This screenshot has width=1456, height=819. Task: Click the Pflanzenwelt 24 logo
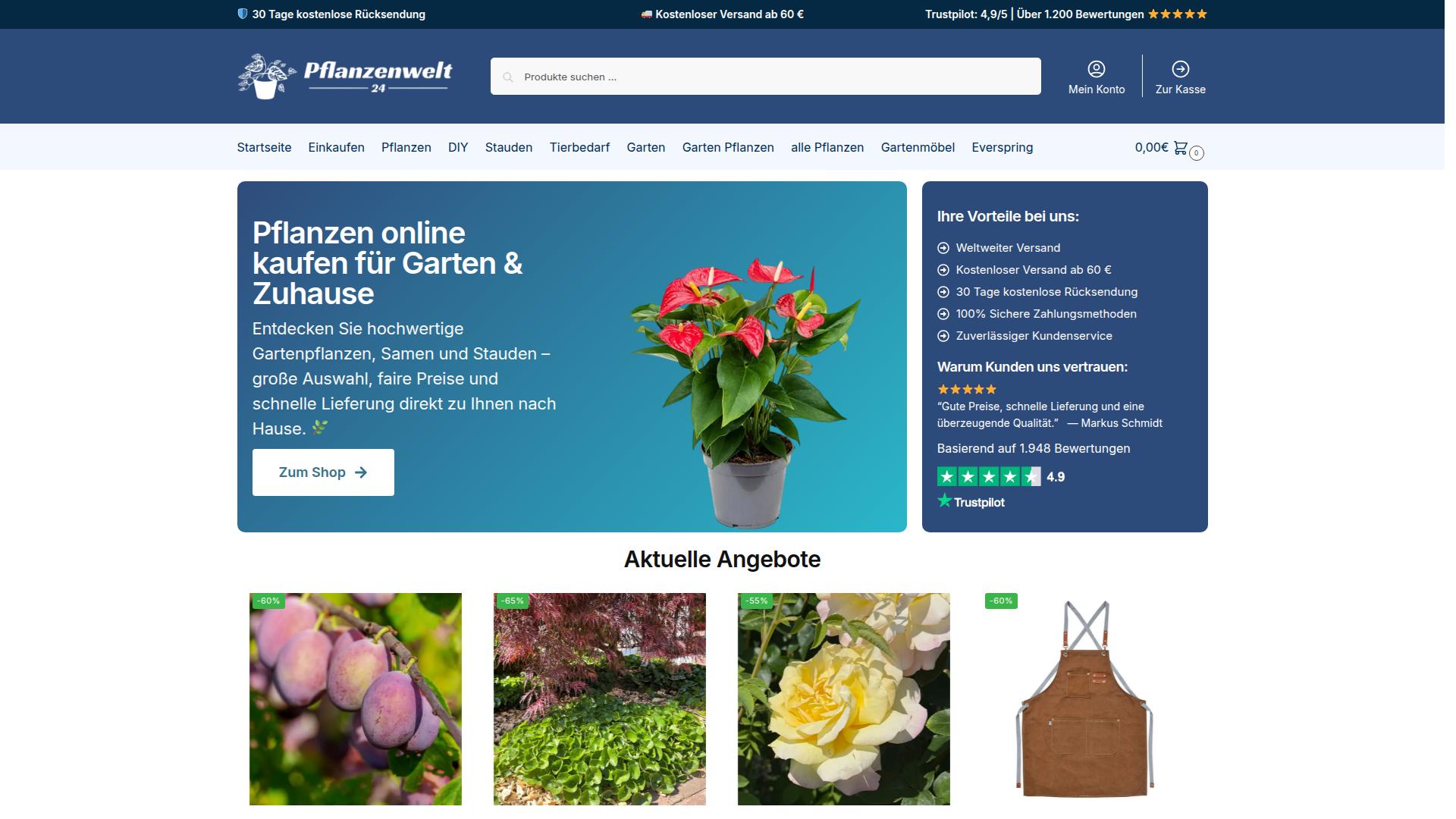(x=345, y=77)
